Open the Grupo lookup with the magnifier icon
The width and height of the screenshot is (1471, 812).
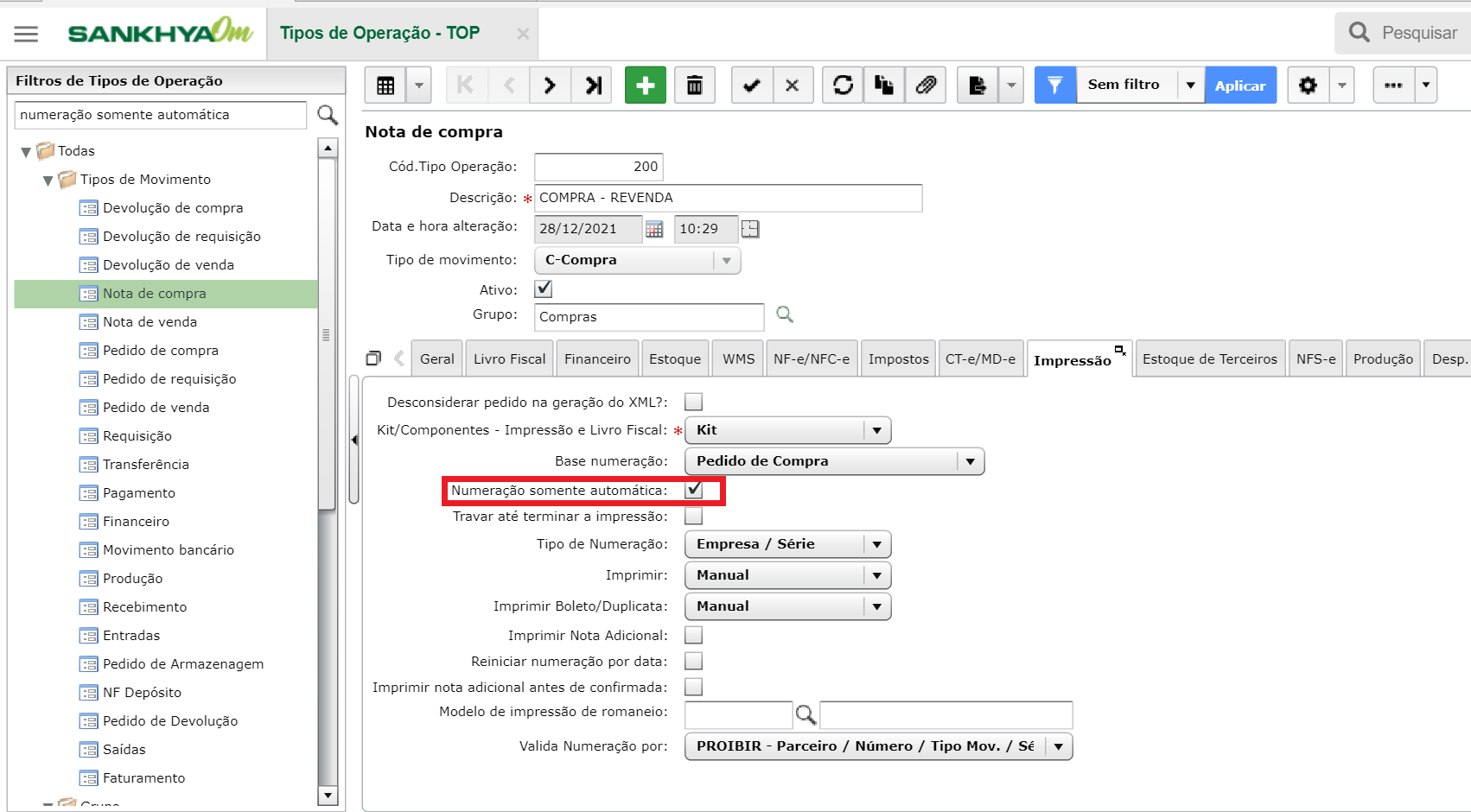pos(784,316)
